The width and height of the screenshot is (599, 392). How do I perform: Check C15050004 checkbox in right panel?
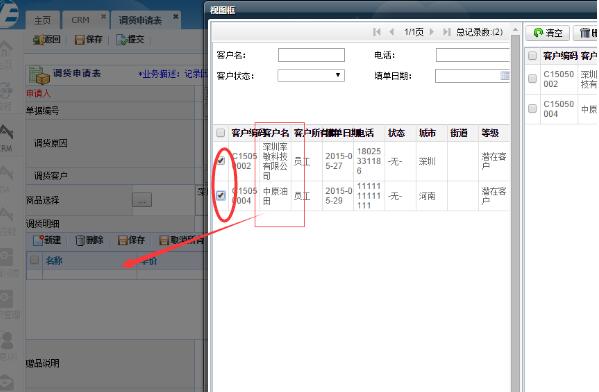click(x=532, y=109)
